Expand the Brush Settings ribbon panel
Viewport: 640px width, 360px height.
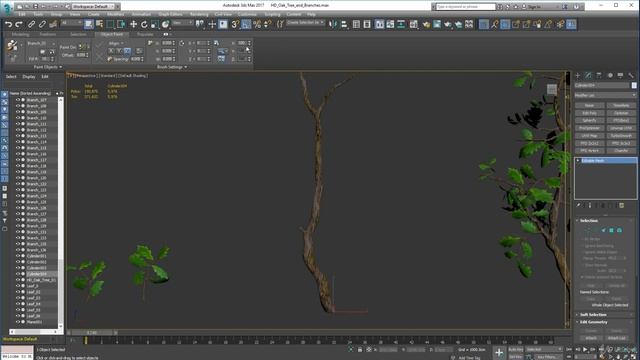(x=172, y=67)
